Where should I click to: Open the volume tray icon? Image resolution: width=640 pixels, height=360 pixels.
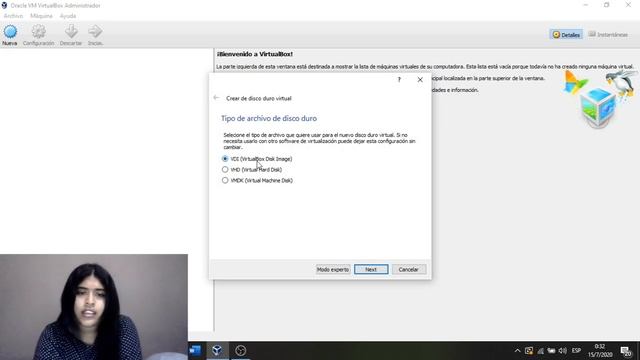563,351
